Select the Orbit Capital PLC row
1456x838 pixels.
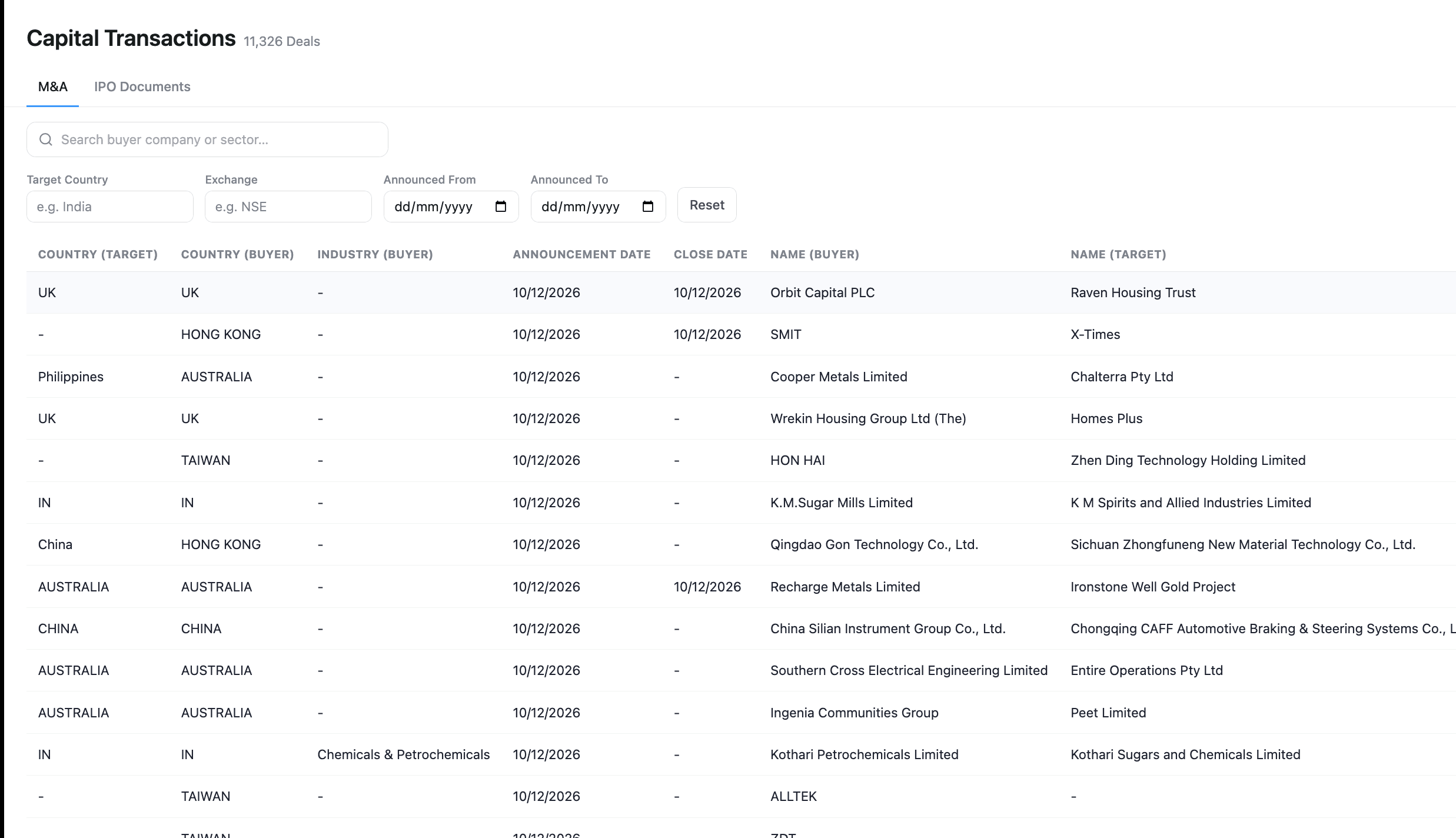(741, 292)
